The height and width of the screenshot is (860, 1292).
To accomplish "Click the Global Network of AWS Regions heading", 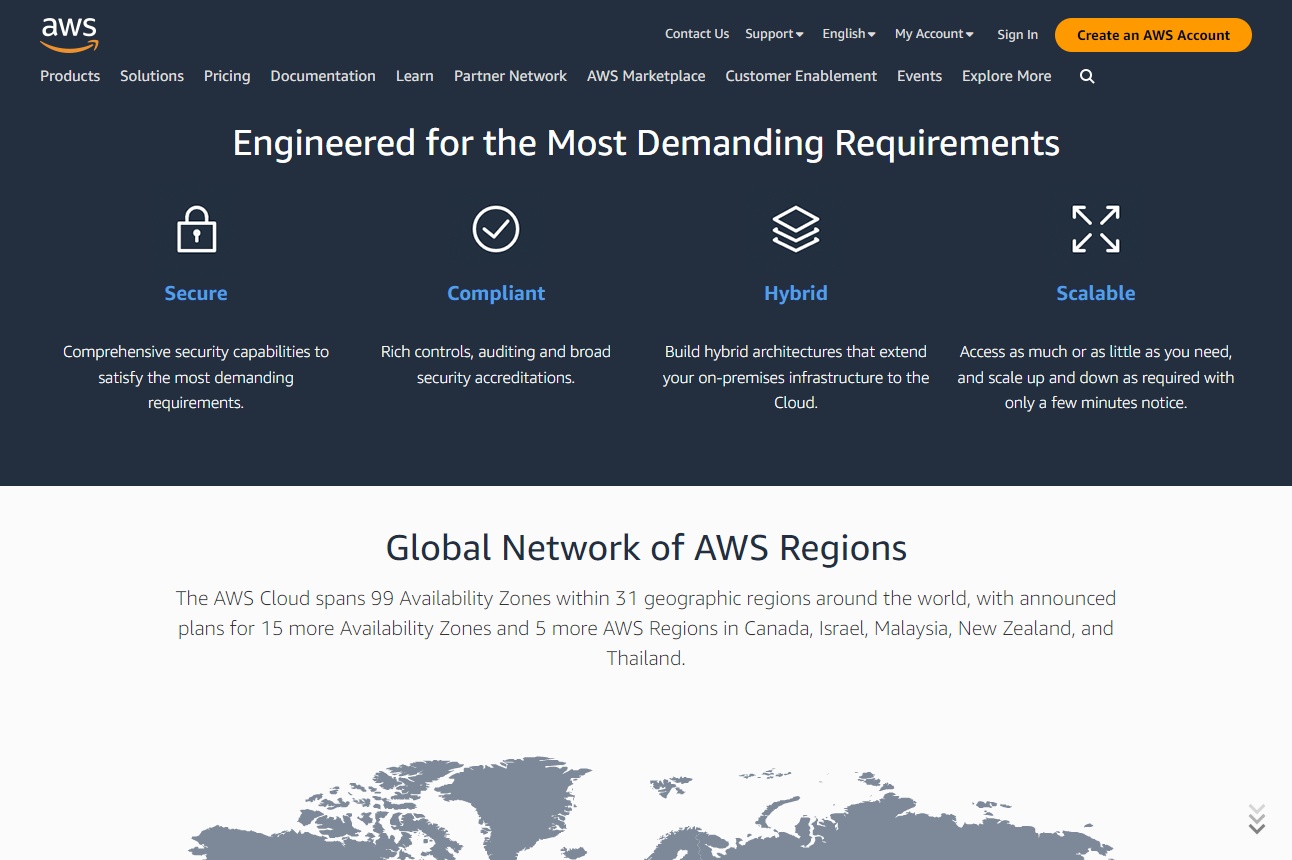I will tap(646, 548).
